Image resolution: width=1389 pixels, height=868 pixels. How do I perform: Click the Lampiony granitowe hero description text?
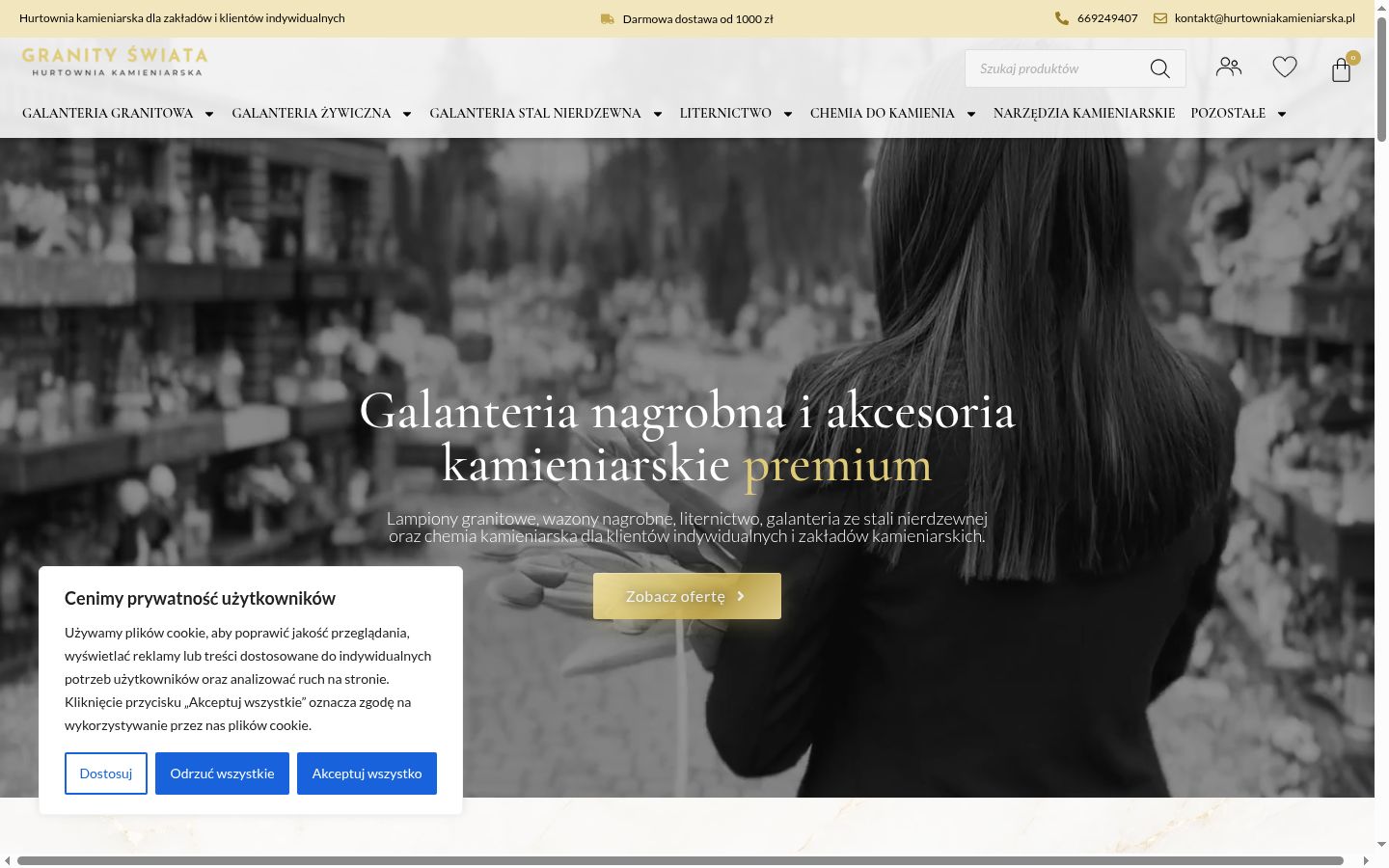[687, 528]
